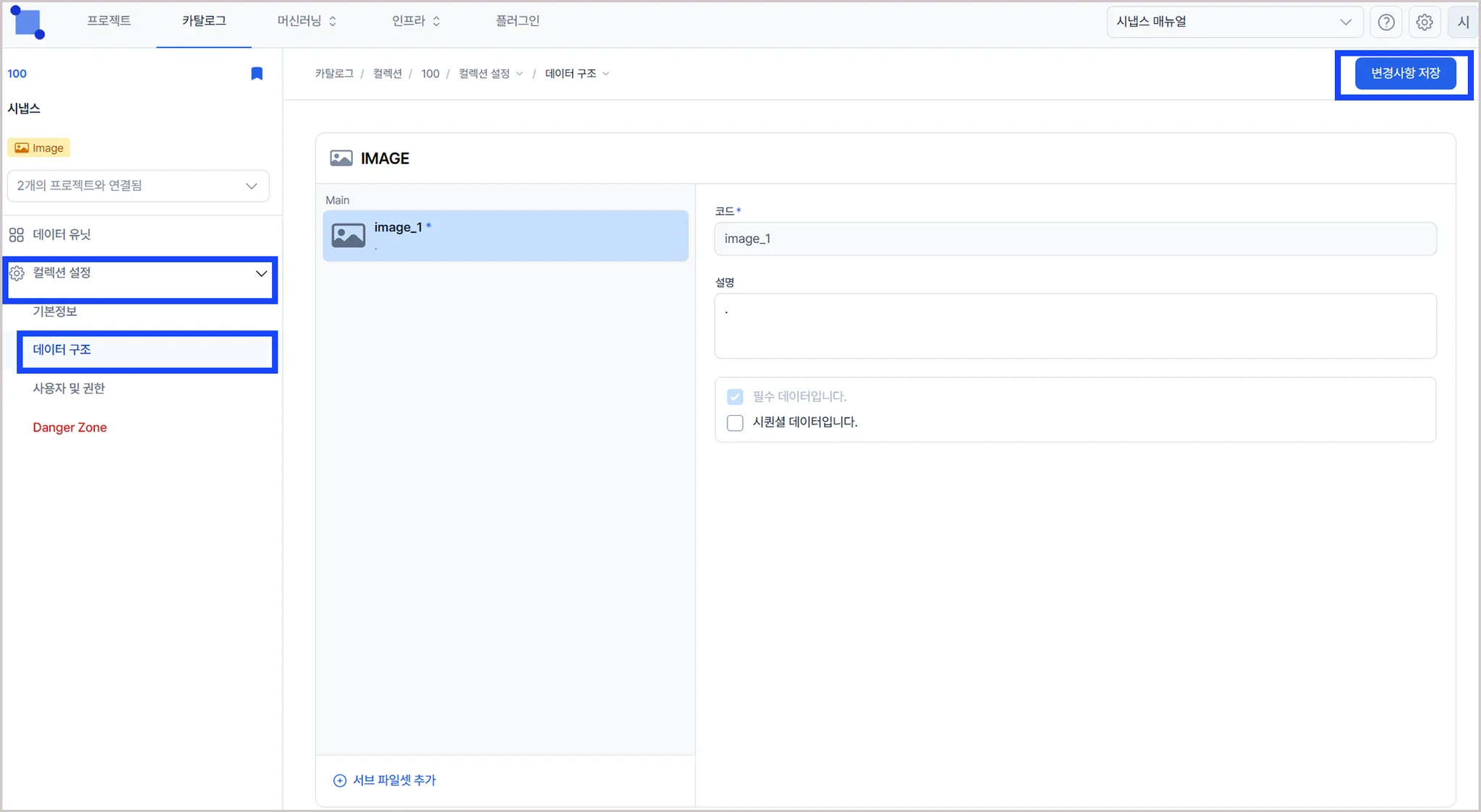Screen dimensions: 1481x812
Task: Toggle the 시퀀셜 데이터입니다 checkbox
Action: 735,423
